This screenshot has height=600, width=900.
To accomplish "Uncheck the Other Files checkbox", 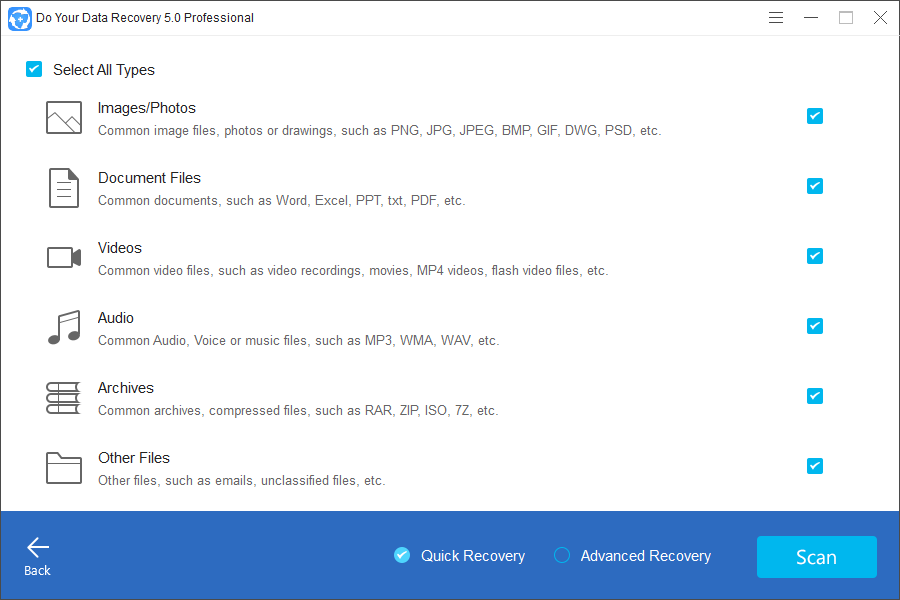I will tap(814, 466).
